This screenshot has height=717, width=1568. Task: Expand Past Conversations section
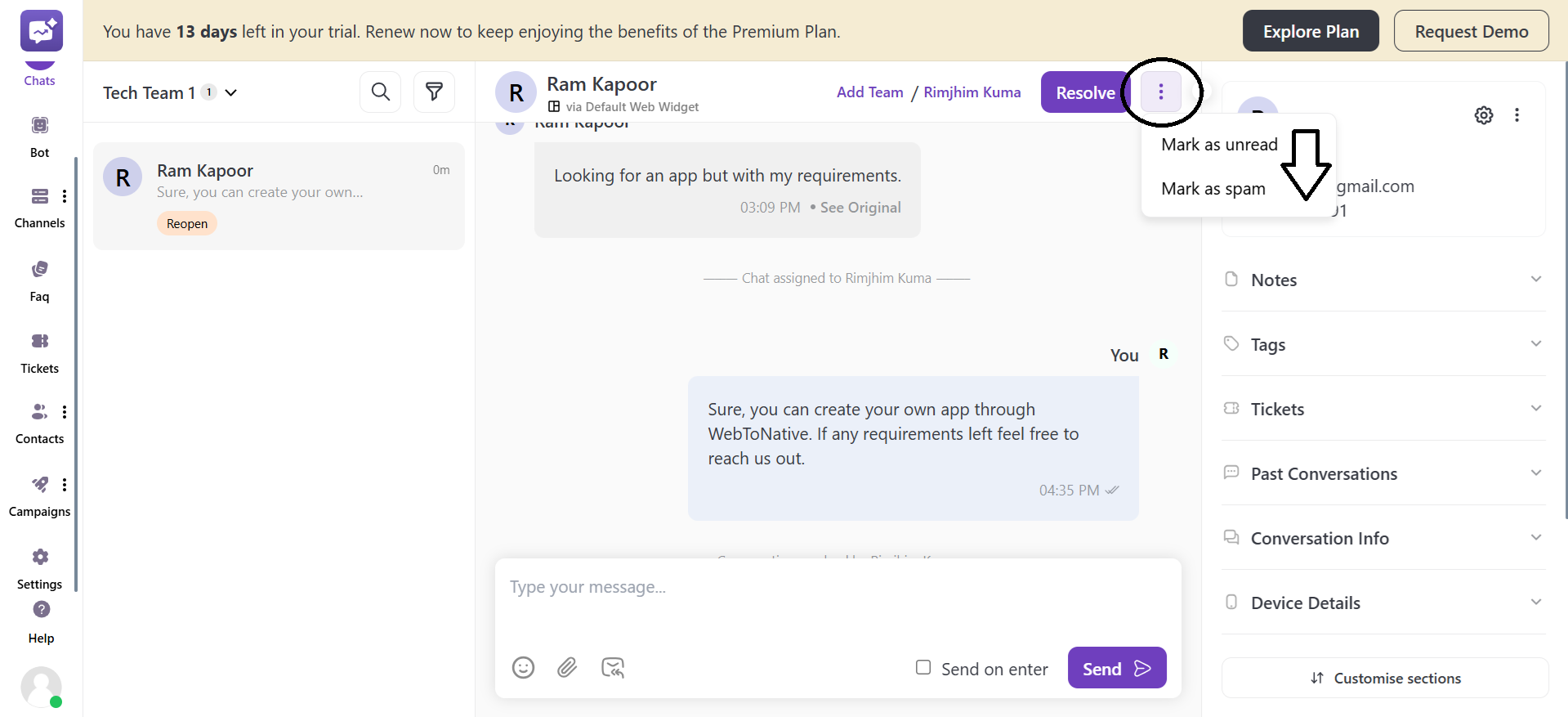pos(1383,473)
